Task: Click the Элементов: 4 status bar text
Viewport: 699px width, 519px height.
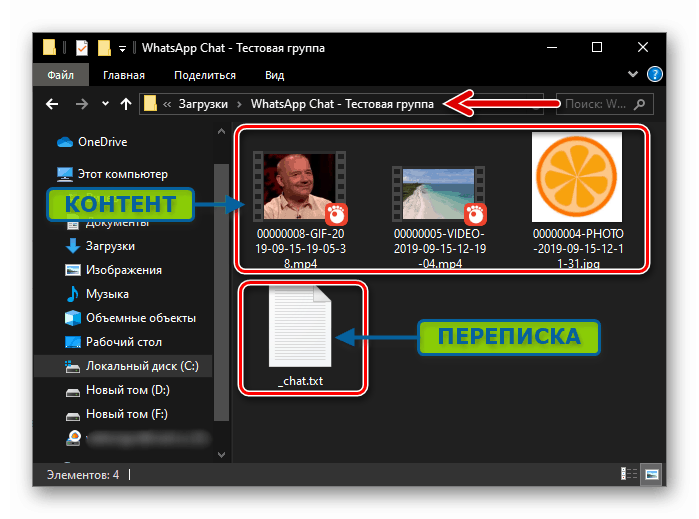Action: [83, 475]
